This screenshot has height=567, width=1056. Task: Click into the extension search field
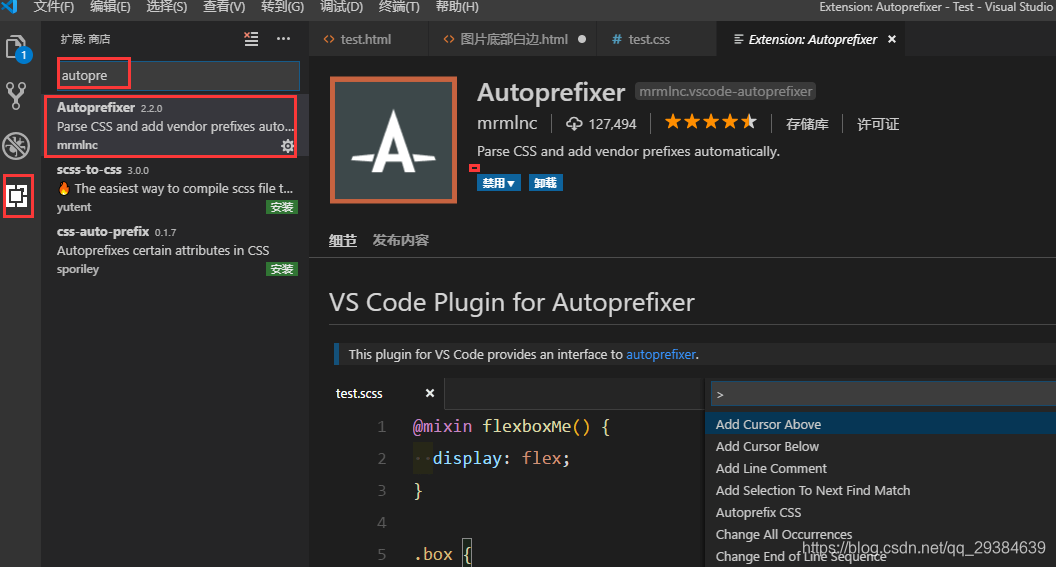[x=178, y=75]
